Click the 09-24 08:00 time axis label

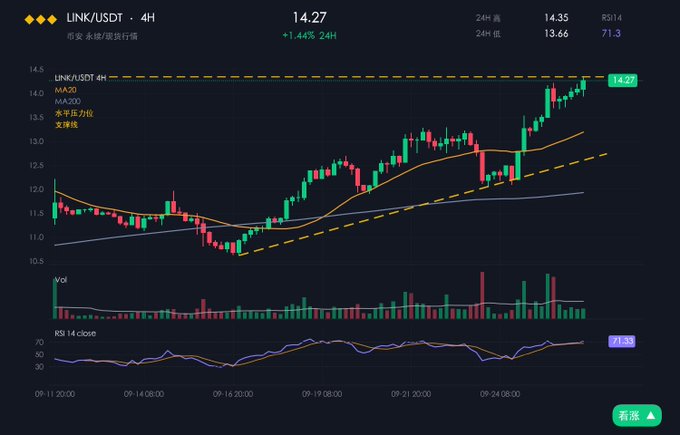[x=500, y=394]
